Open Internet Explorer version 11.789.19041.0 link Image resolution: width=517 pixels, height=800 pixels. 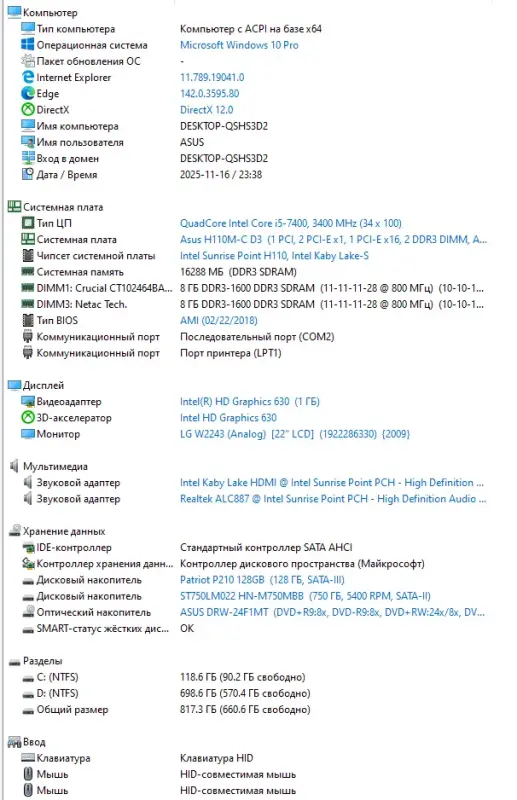[x=212, y=77]
